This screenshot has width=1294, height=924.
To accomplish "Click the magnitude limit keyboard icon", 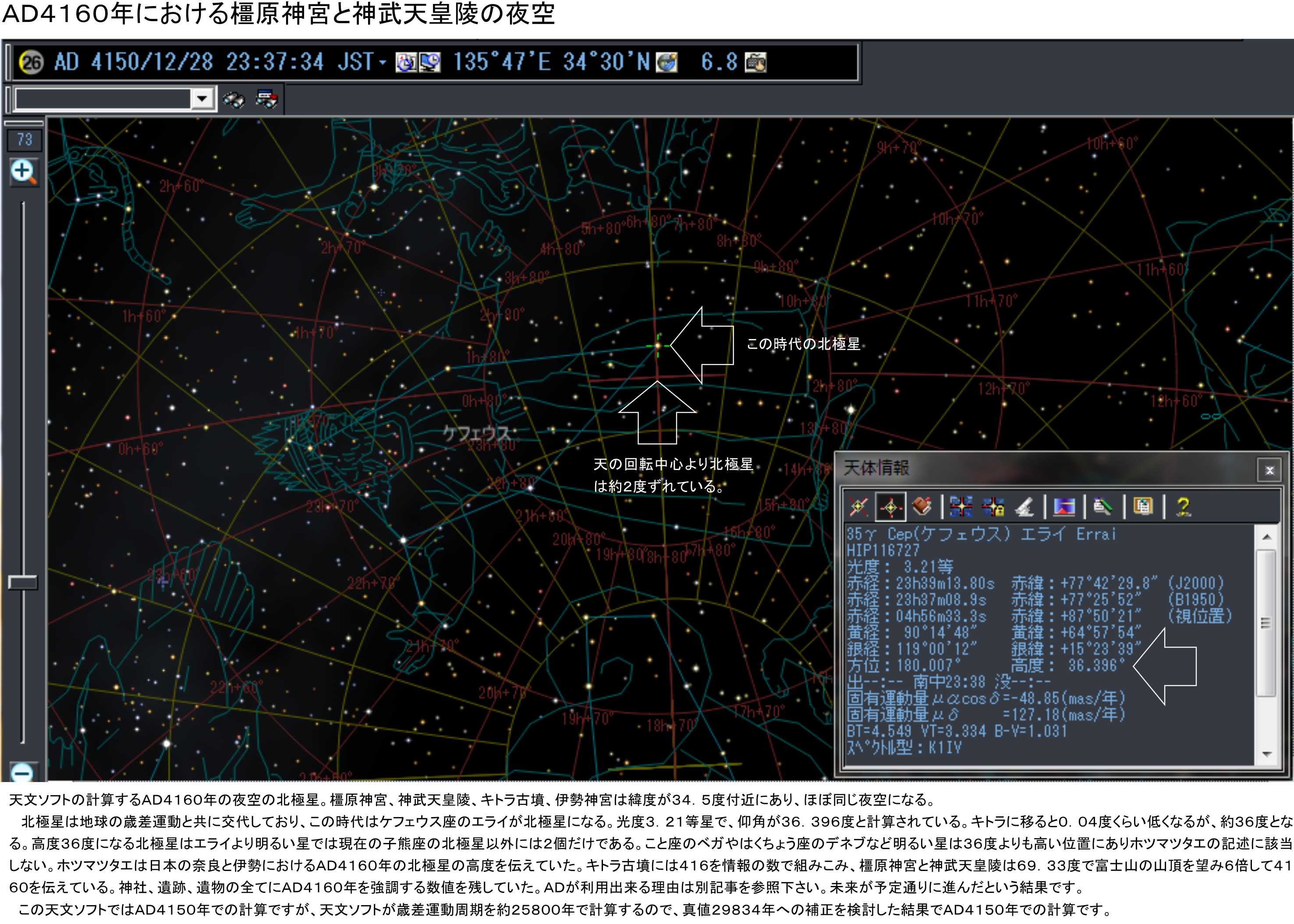I will click(756, 62).
